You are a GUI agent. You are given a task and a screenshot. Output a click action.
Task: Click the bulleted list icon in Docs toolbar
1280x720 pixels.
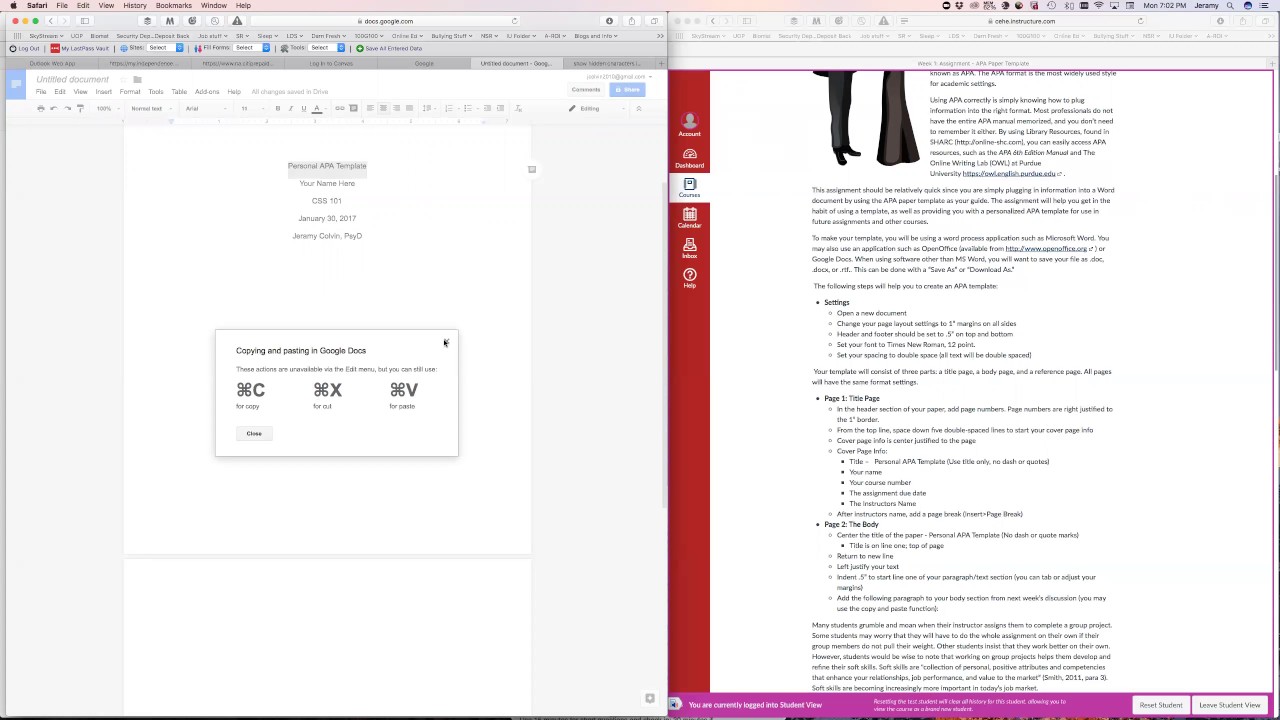click(468, 108)
